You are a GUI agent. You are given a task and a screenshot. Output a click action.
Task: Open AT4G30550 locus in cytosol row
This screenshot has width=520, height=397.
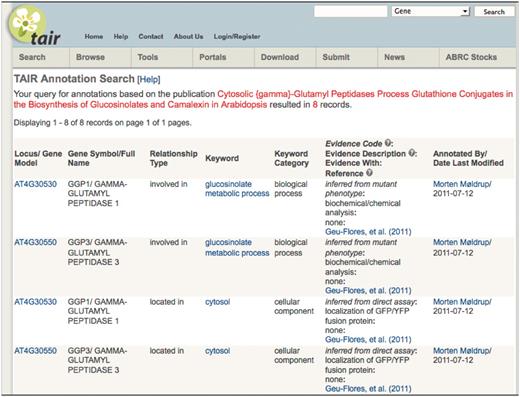(x=35, y=351)
